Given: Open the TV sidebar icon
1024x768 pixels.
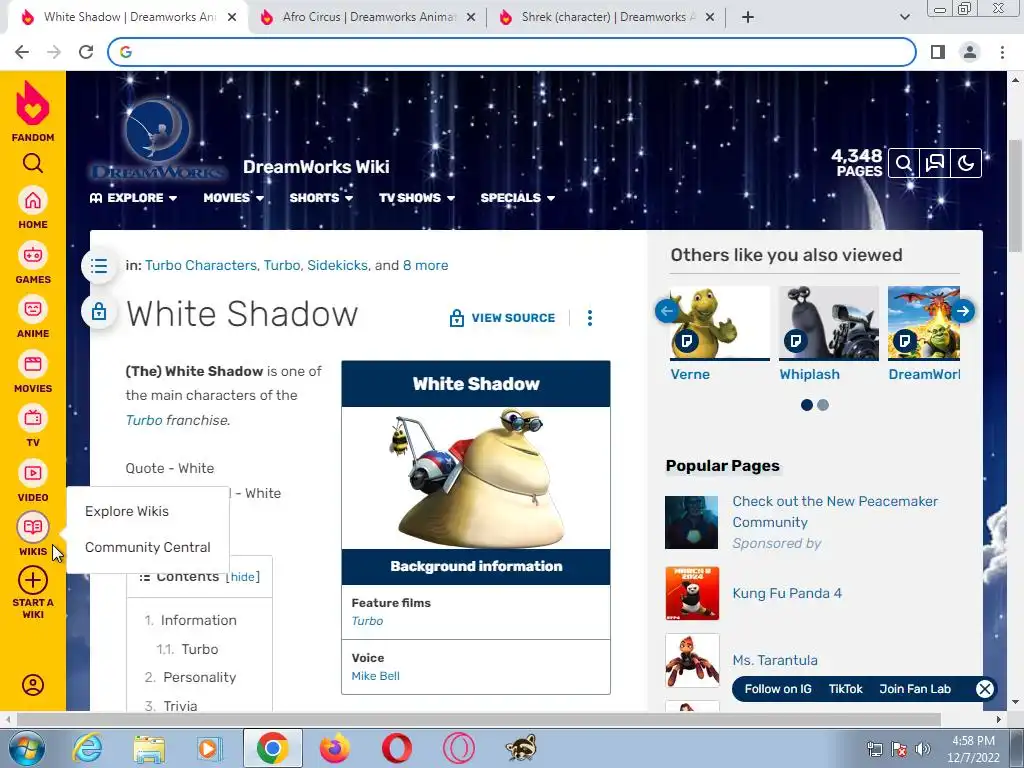Looking at the screenshot, I should point(33,418).
